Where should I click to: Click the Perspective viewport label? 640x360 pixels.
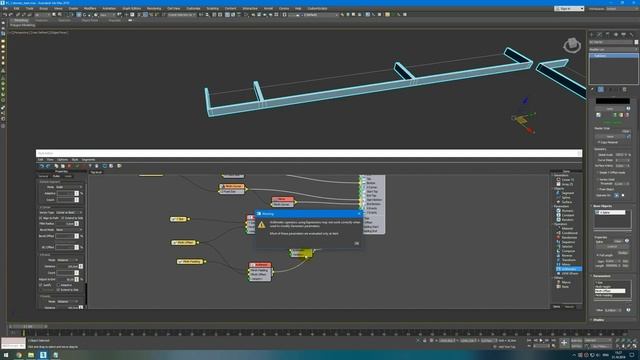tap(21, 33)
